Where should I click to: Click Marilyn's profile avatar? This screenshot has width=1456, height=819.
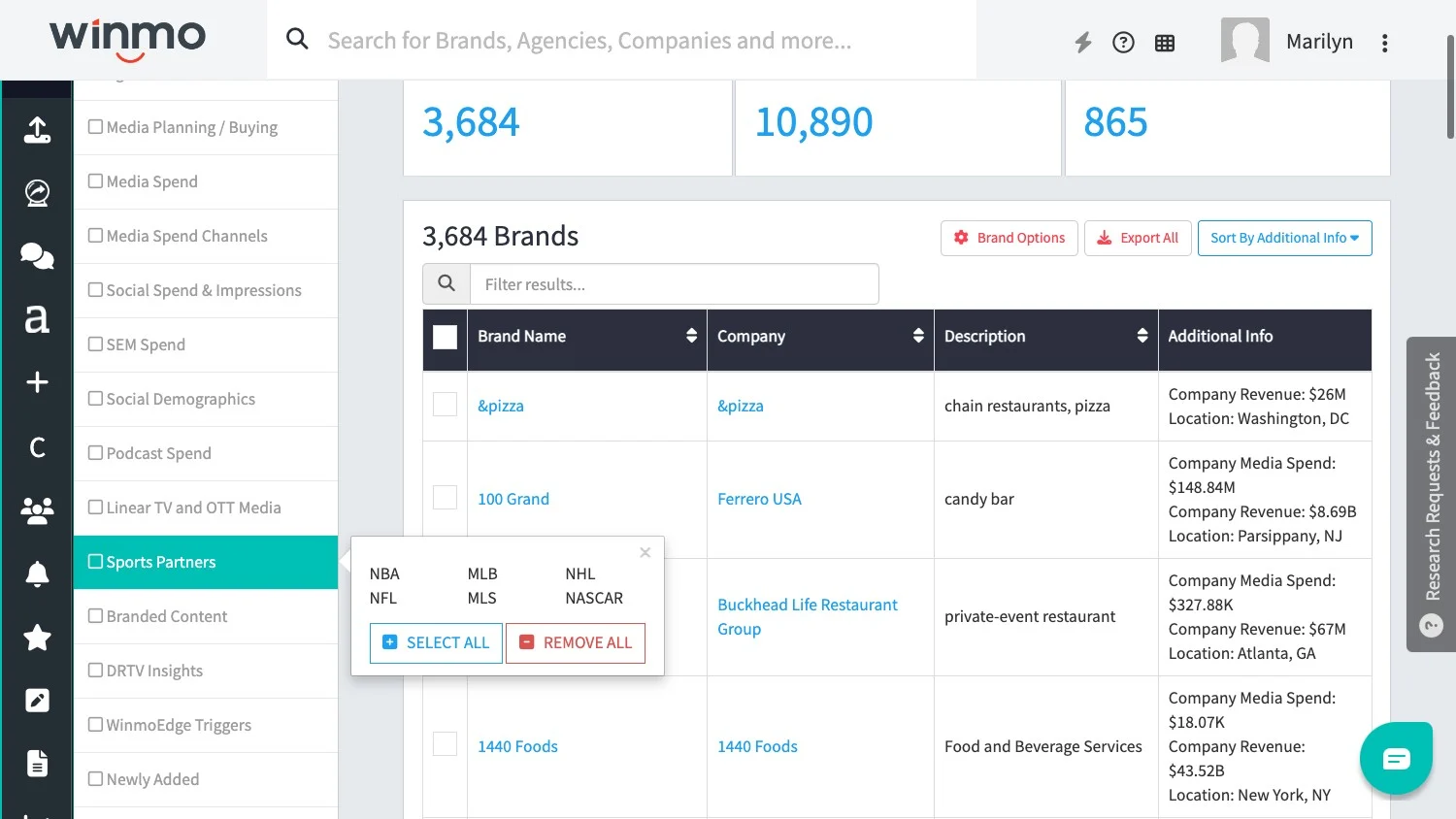click(x=1245, y=41)
